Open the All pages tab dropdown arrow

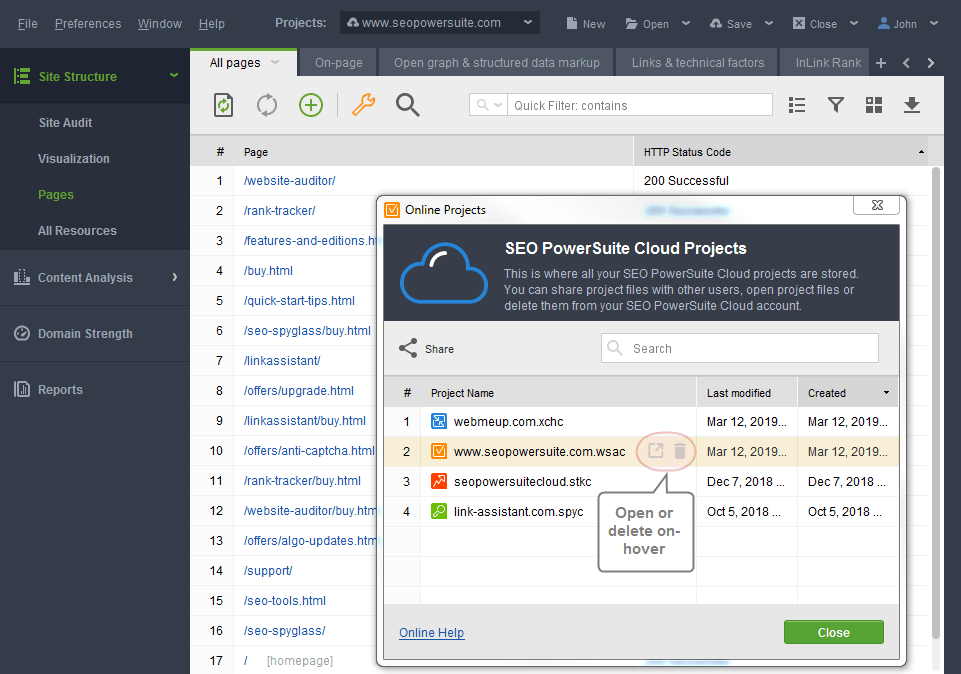[275, 62]
